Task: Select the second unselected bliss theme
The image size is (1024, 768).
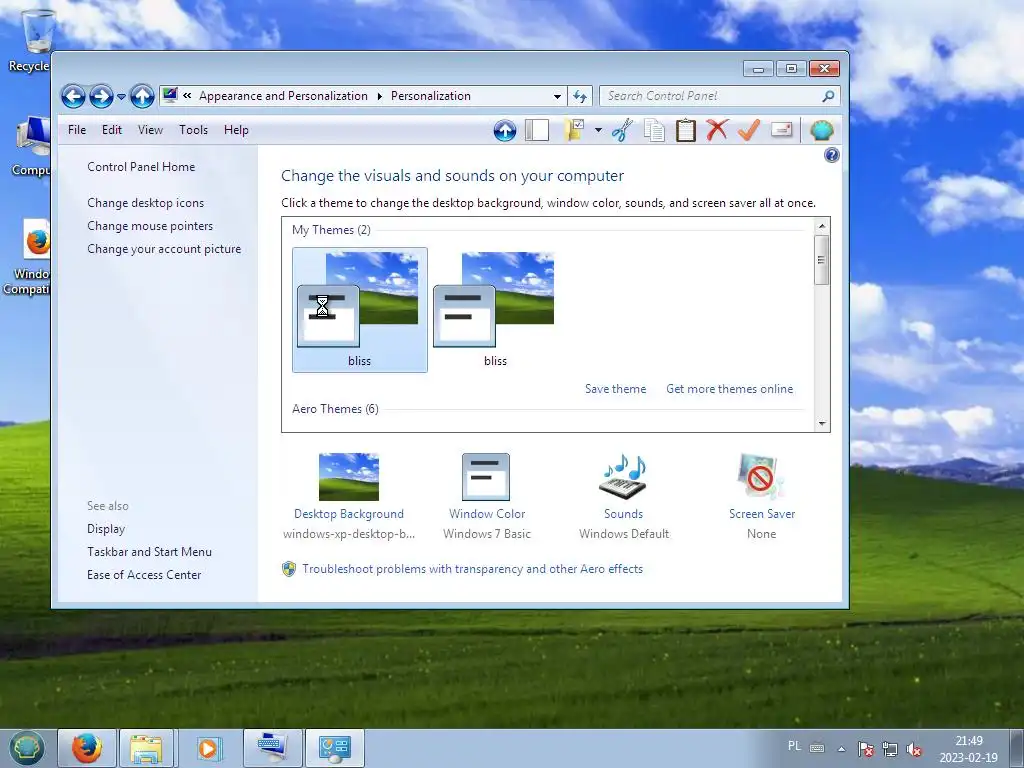Action: (x=496, y=310)
